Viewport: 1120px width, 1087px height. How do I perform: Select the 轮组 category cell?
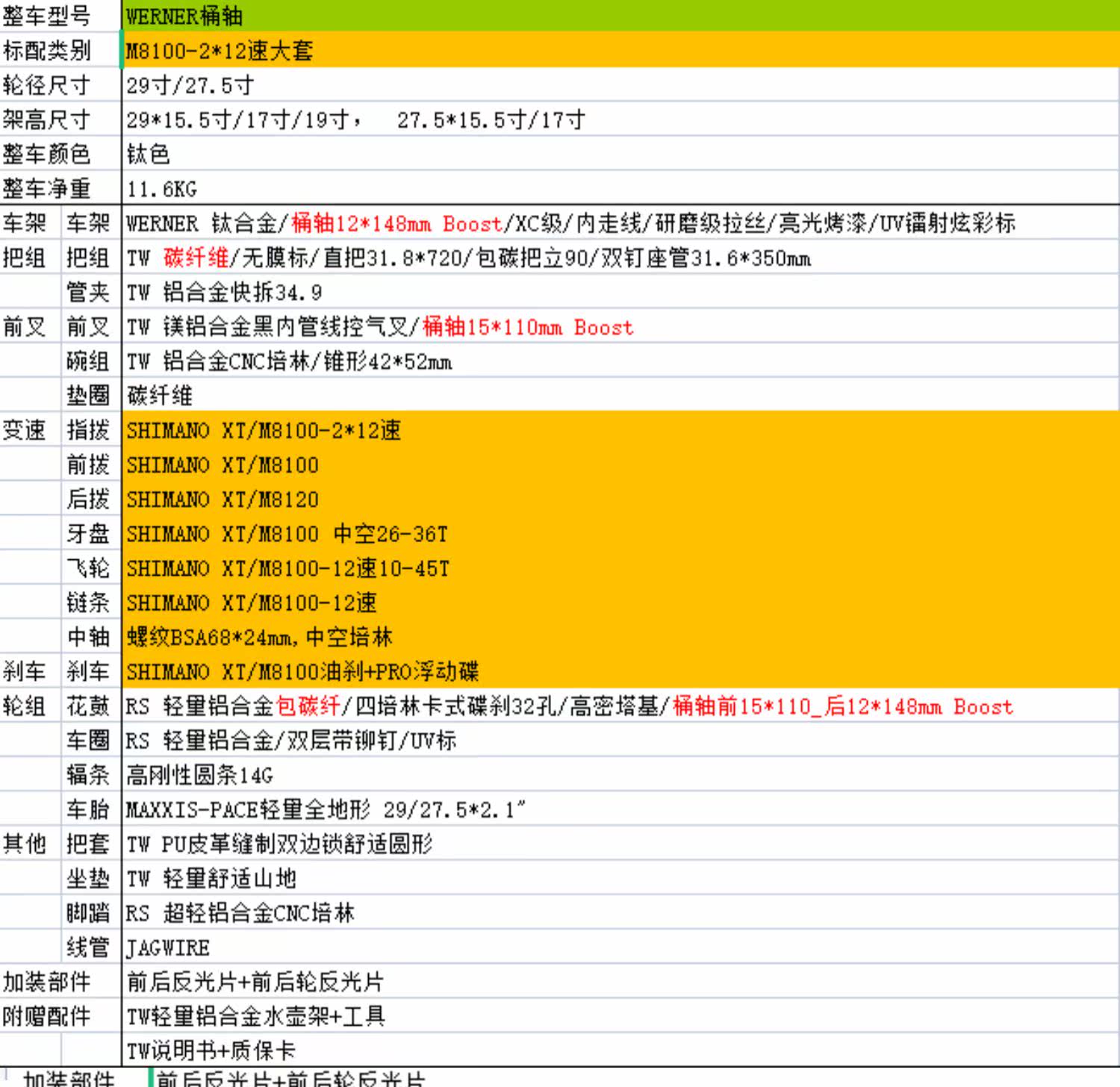click(x=30, y=706)
